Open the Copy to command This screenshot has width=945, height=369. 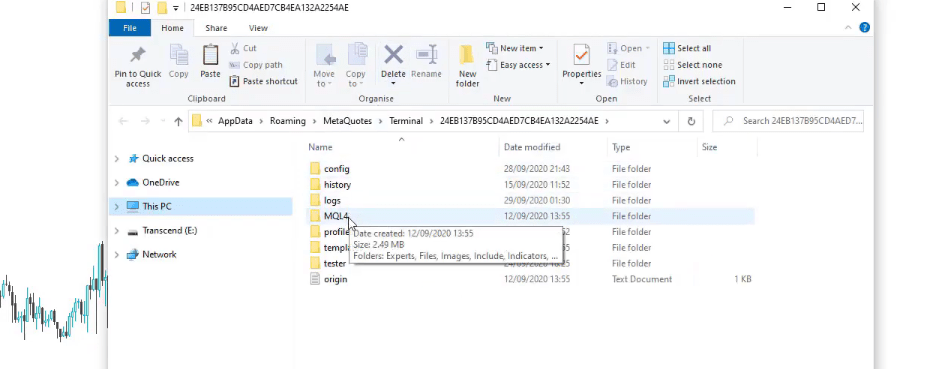(356, 65)
